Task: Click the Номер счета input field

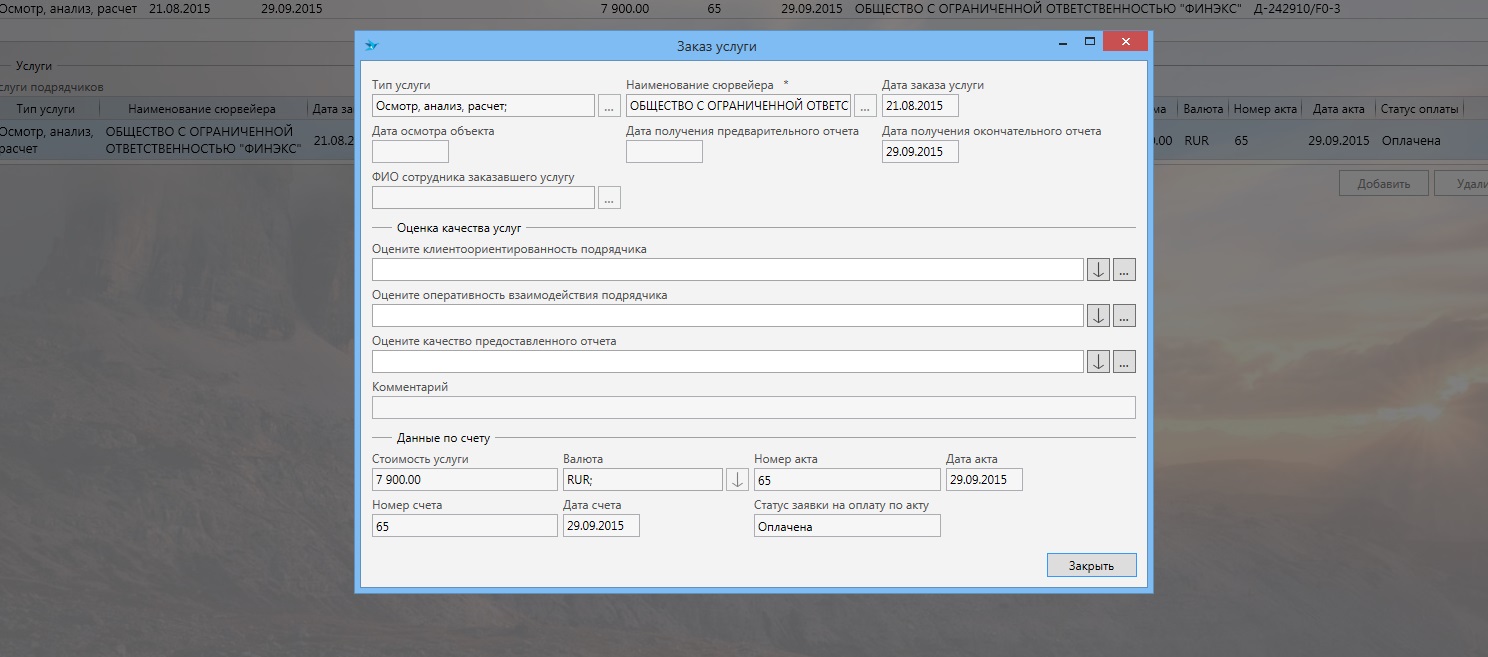Action: click(x=464, y=525)
